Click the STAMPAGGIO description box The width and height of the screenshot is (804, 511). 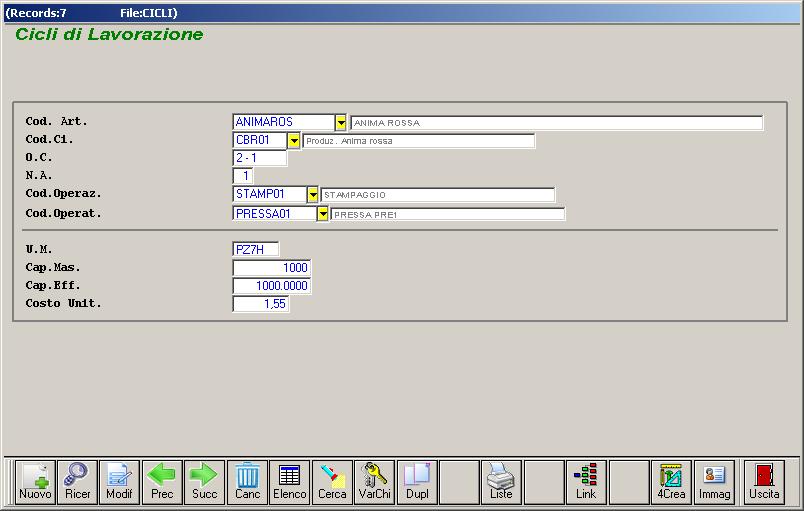pyautogui.click(x=438, y=195)
